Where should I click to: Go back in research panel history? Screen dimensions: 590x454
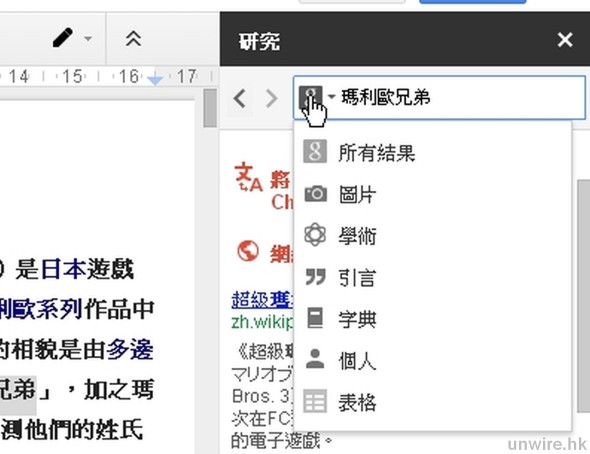(x=240, y=99)
